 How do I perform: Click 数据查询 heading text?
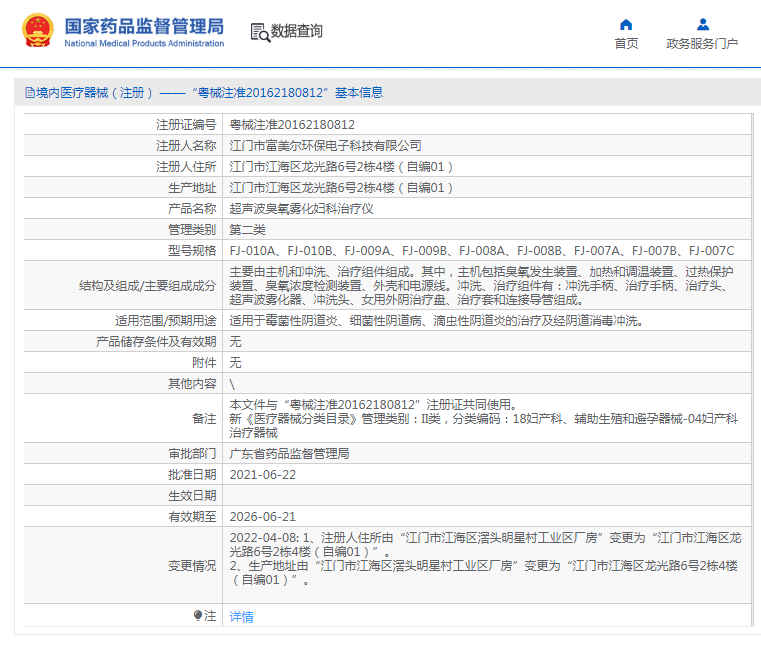pyautogui.click(x=297, y=31)
